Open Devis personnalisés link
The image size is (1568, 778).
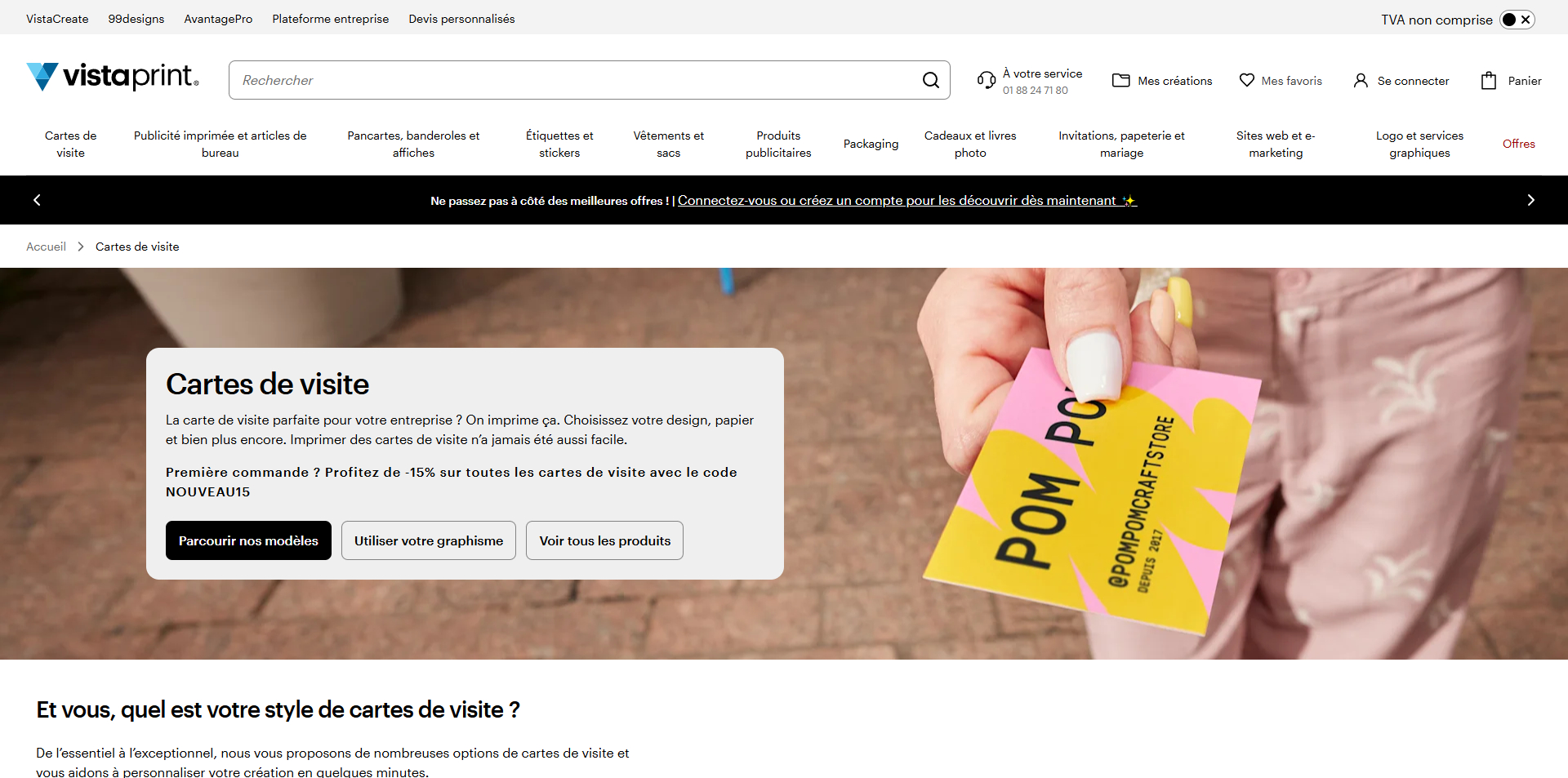(461, 19)
